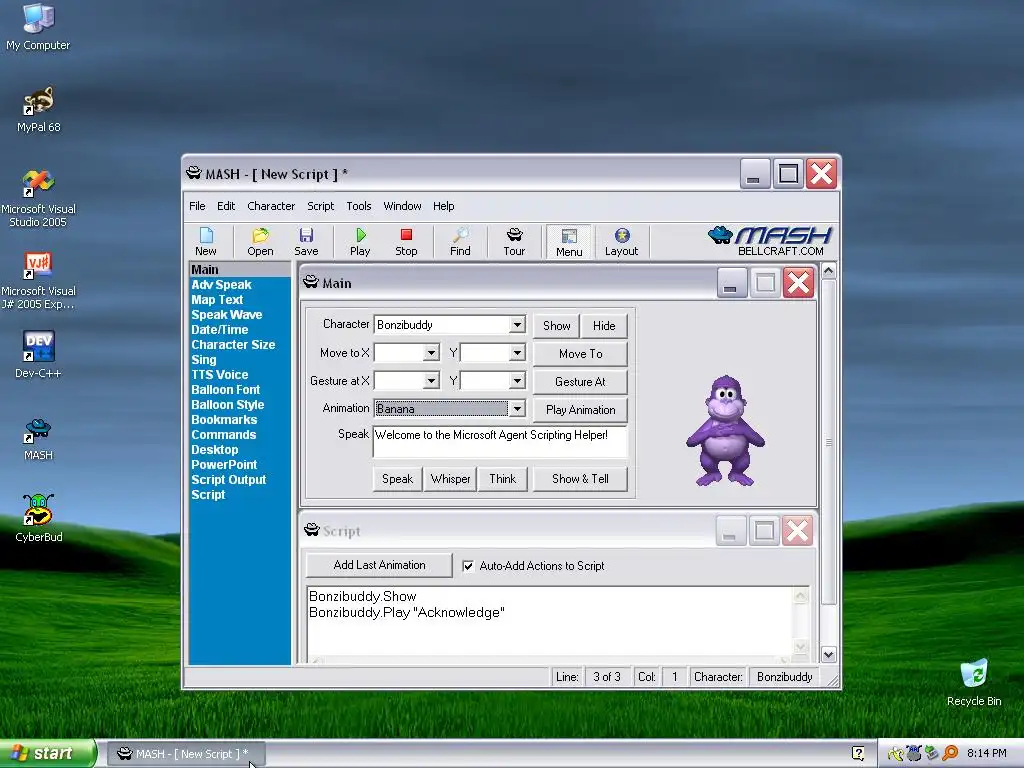The height and width of the screenshot is (768, 1024).
Task: Open the Tools menu
Action: click(359, 206)
